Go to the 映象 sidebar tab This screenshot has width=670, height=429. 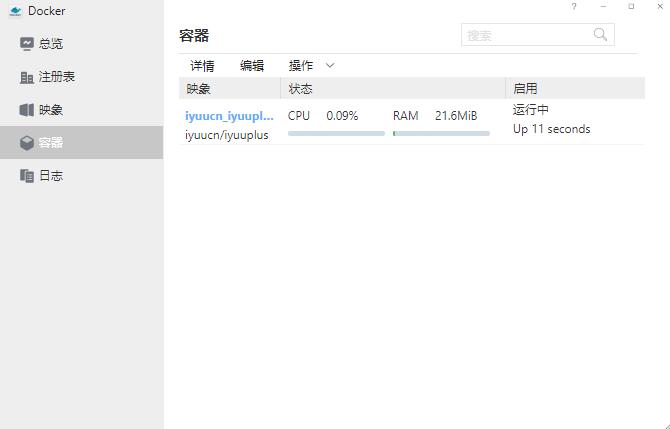[x=82, y=110]
